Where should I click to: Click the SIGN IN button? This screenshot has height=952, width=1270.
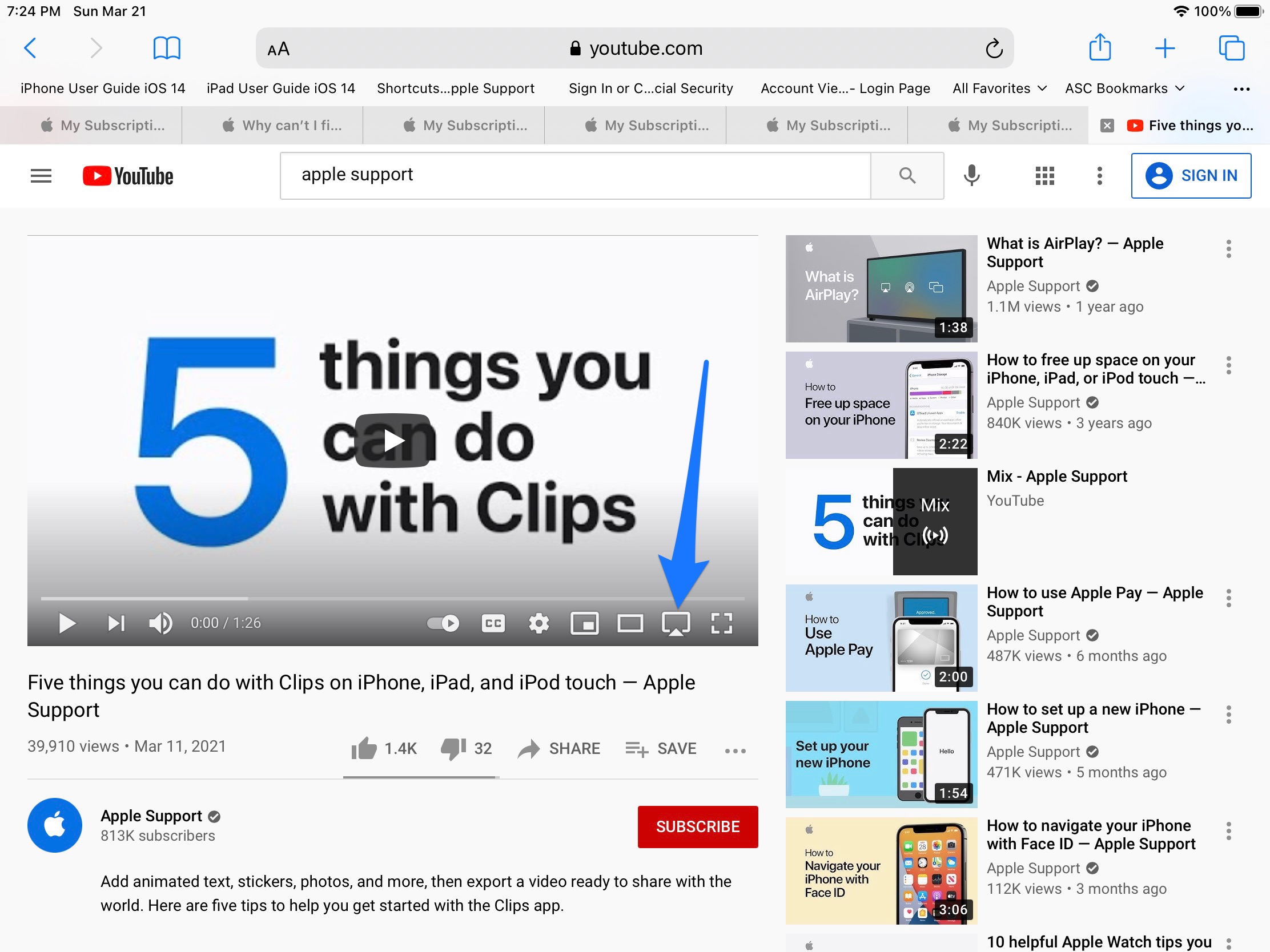(1191, 176)
